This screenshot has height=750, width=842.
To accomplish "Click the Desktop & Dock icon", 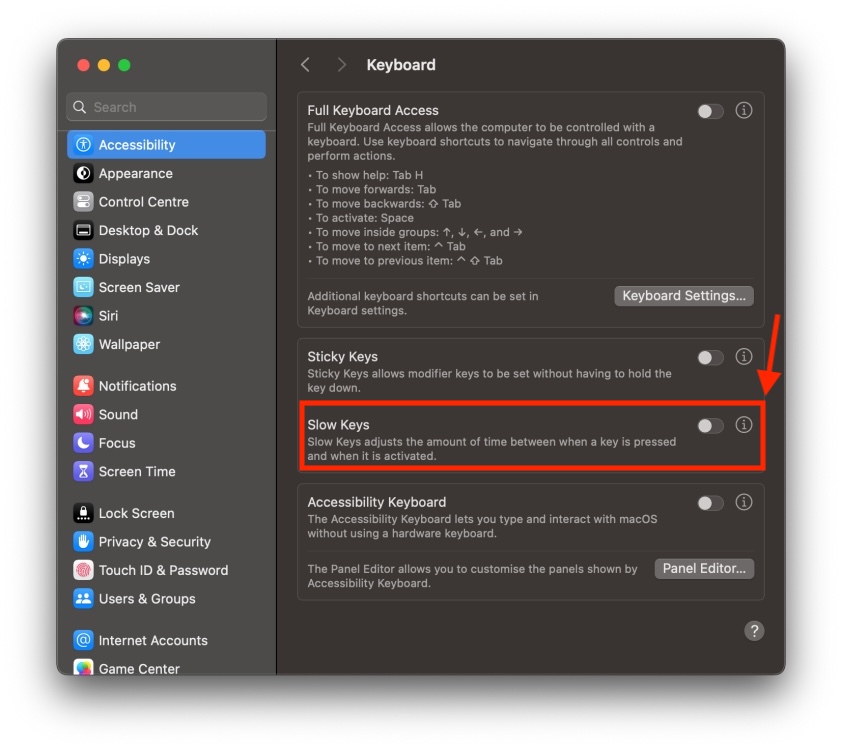I will pos(83,230).
